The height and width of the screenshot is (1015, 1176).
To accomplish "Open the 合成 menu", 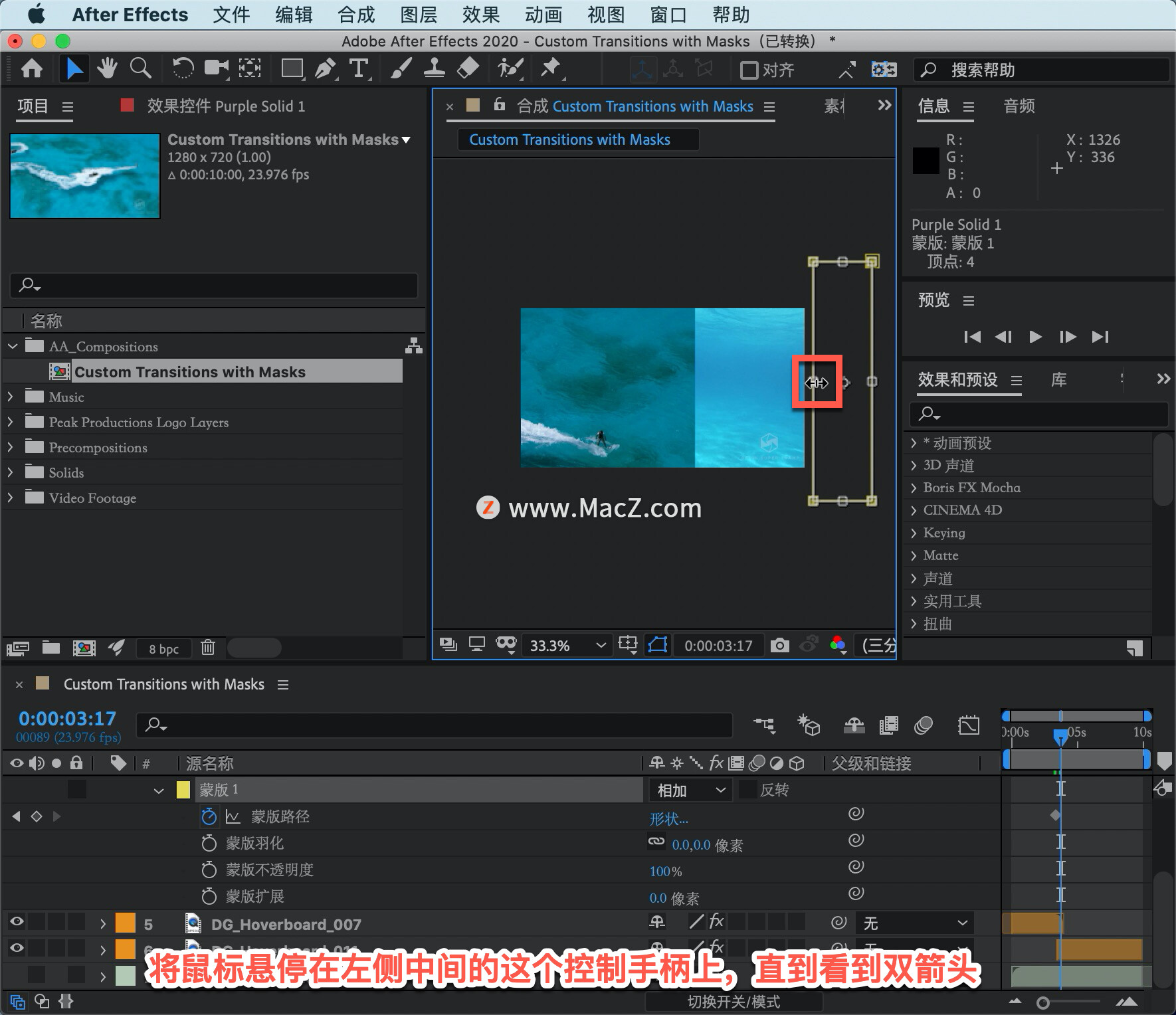I will tap(356, 15).
